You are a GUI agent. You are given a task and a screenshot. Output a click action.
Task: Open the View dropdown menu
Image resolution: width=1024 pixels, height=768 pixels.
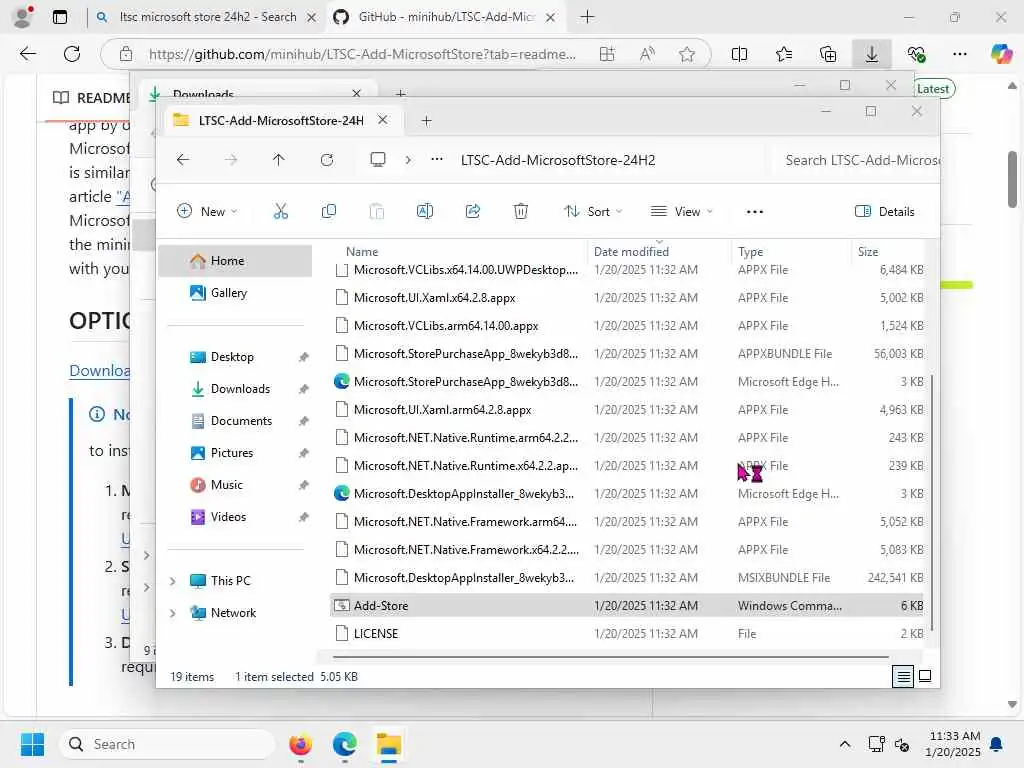pos(682,212)
